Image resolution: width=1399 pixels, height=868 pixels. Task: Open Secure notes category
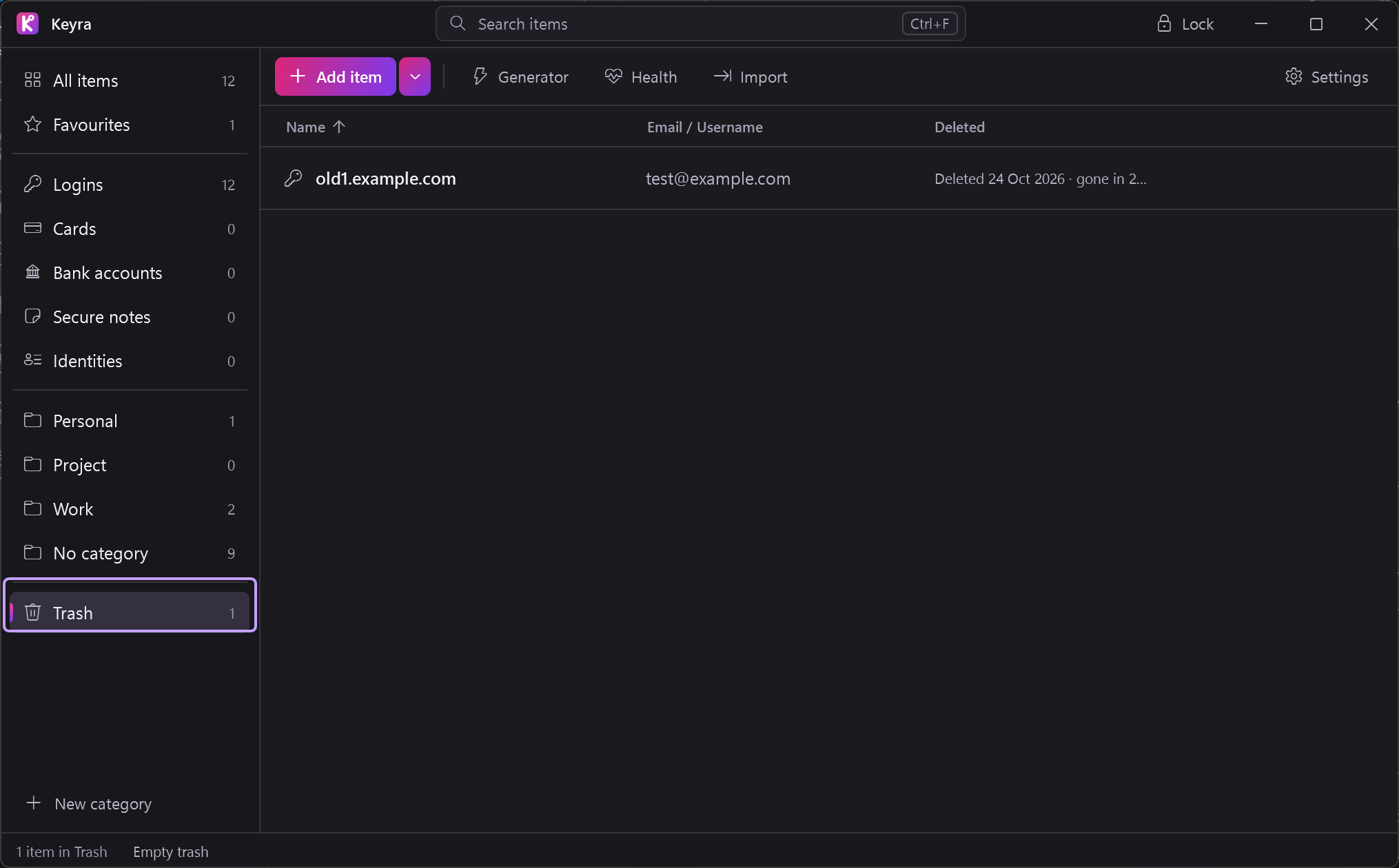130,317
